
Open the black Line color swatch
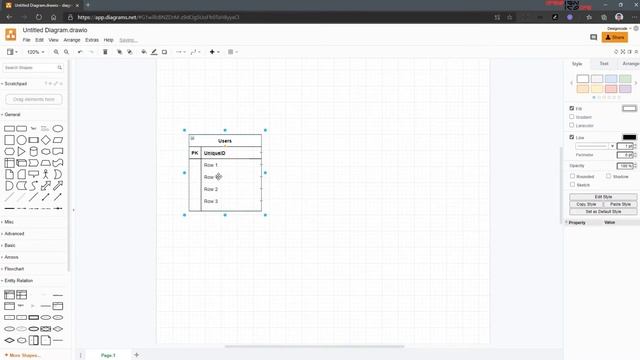tap(629, 137)
